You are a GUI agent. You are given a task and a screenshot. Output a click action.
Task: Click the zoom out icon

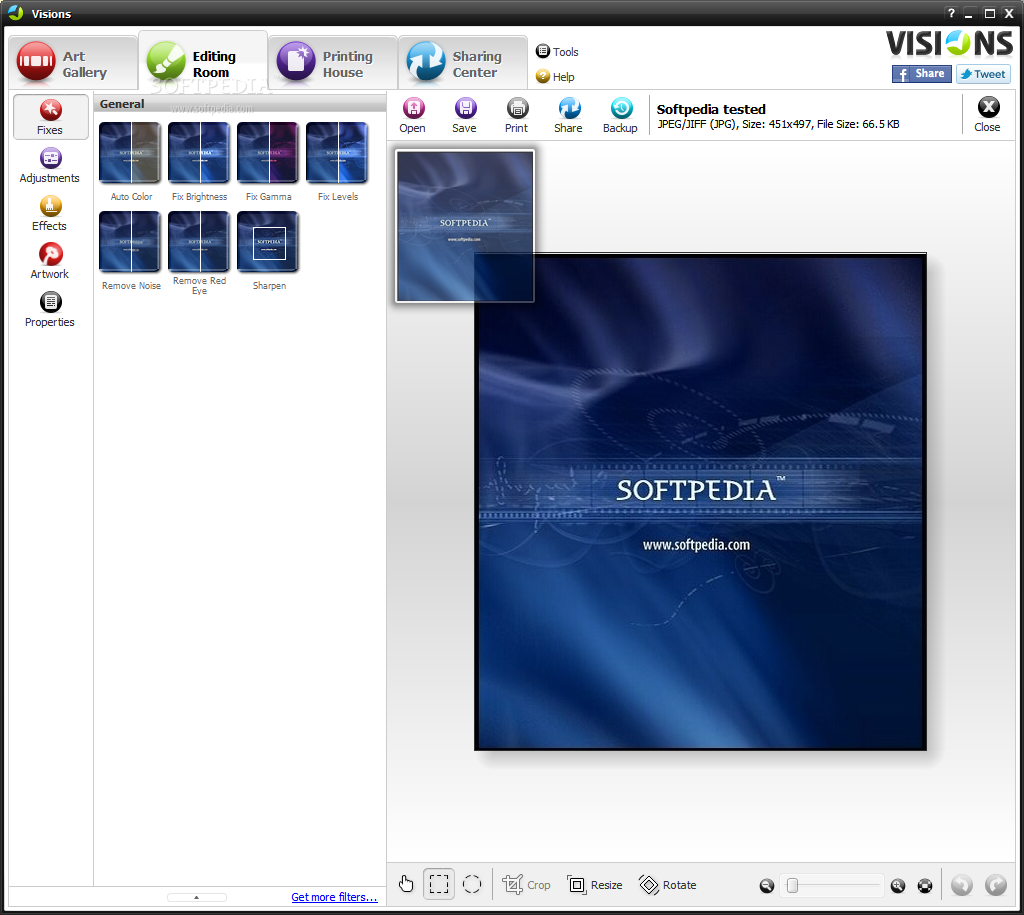click(x=767, y=886)
